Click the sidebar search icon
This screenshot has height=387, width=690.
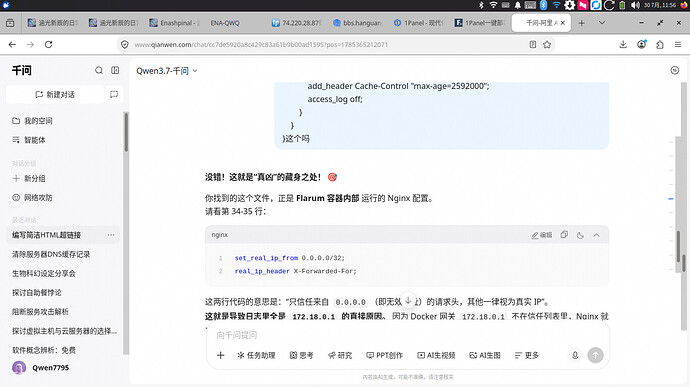(x=99, y=70)
